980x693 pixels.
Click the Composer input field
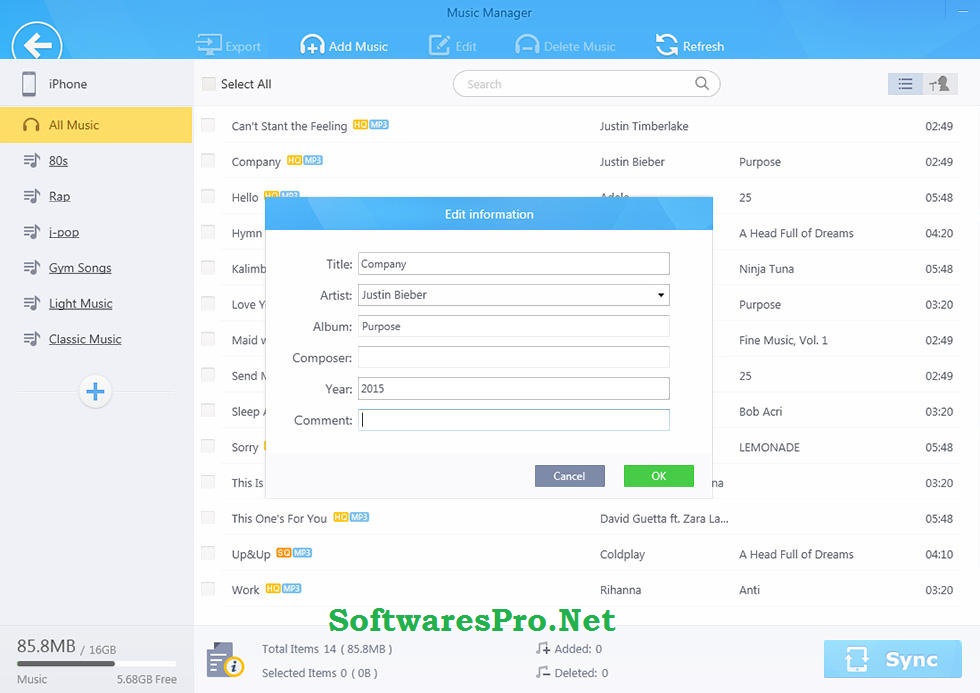tap(513, 358)
